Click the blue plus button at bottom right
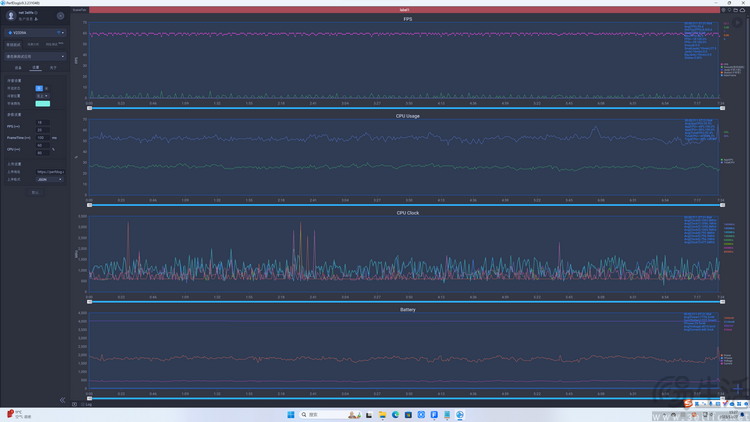 point(737,388)
